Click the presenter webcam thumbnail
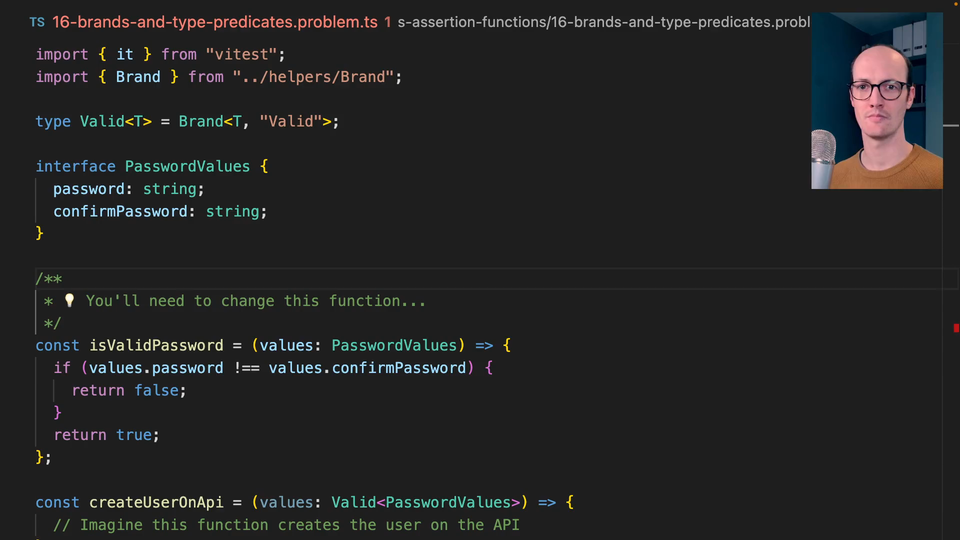960x540 pixels. coord(876,101)
